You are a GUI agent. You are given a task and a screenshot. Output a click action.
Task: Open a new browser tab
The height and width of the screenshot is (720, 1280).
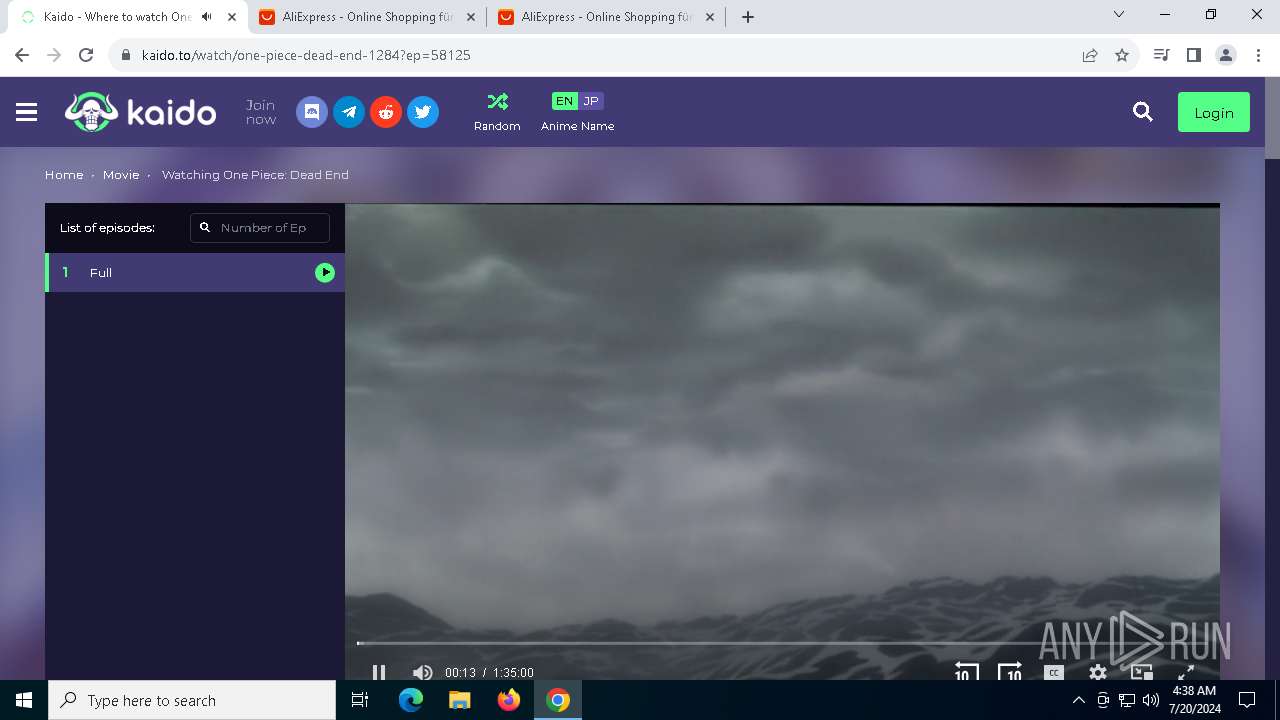coord(748,17)
